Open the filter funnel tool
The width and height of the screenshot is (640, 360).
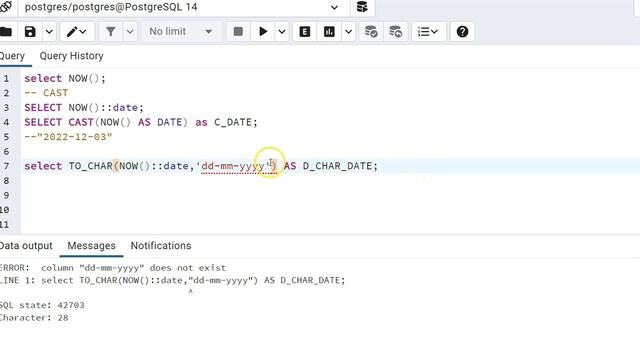pyautogui.click(x=111, y=32)
